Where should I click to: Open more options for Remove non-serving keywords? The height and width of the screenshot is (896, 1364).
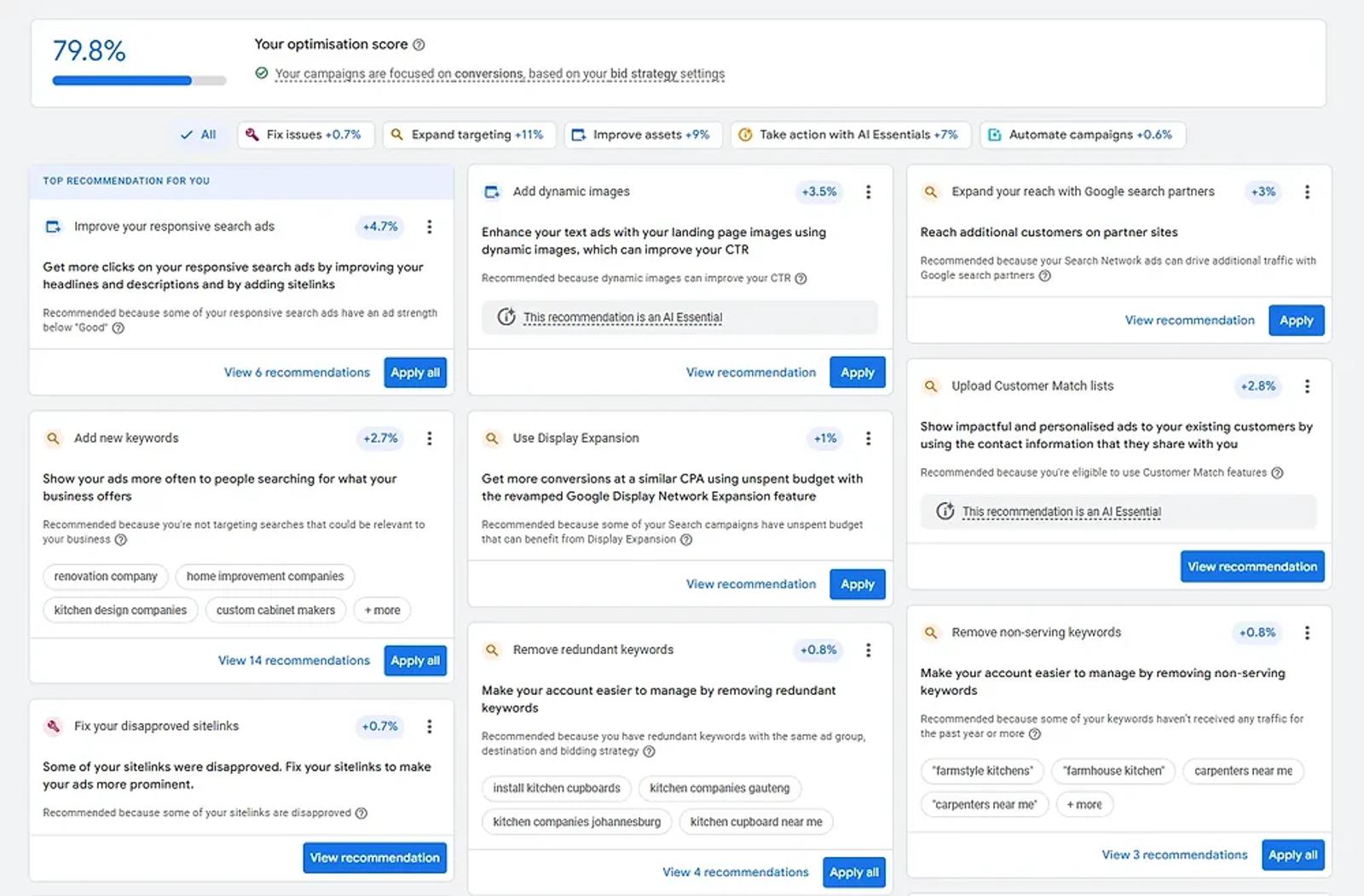point(1307,633)
